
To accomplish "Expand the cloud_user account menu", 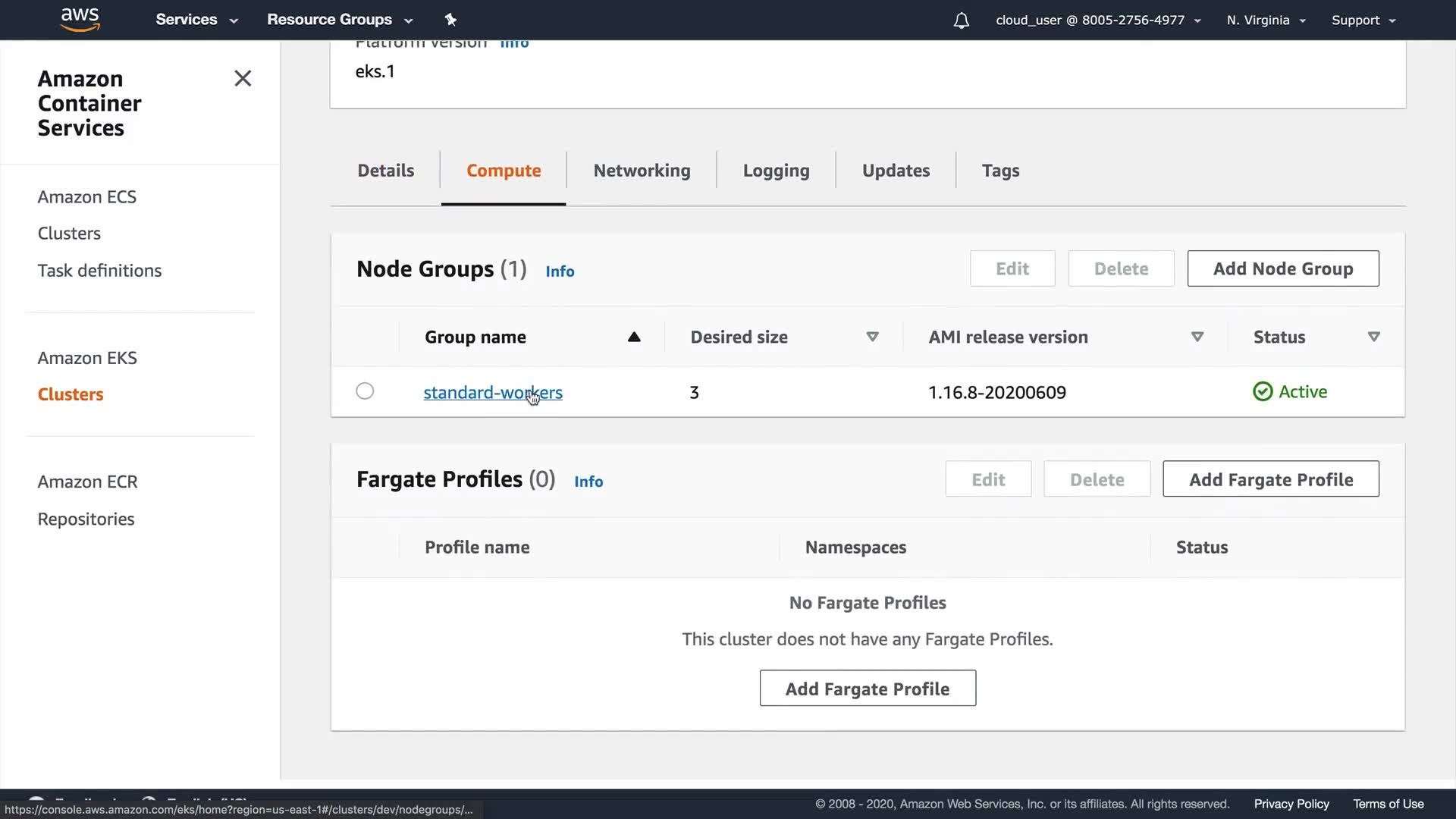I will 1097,20.
